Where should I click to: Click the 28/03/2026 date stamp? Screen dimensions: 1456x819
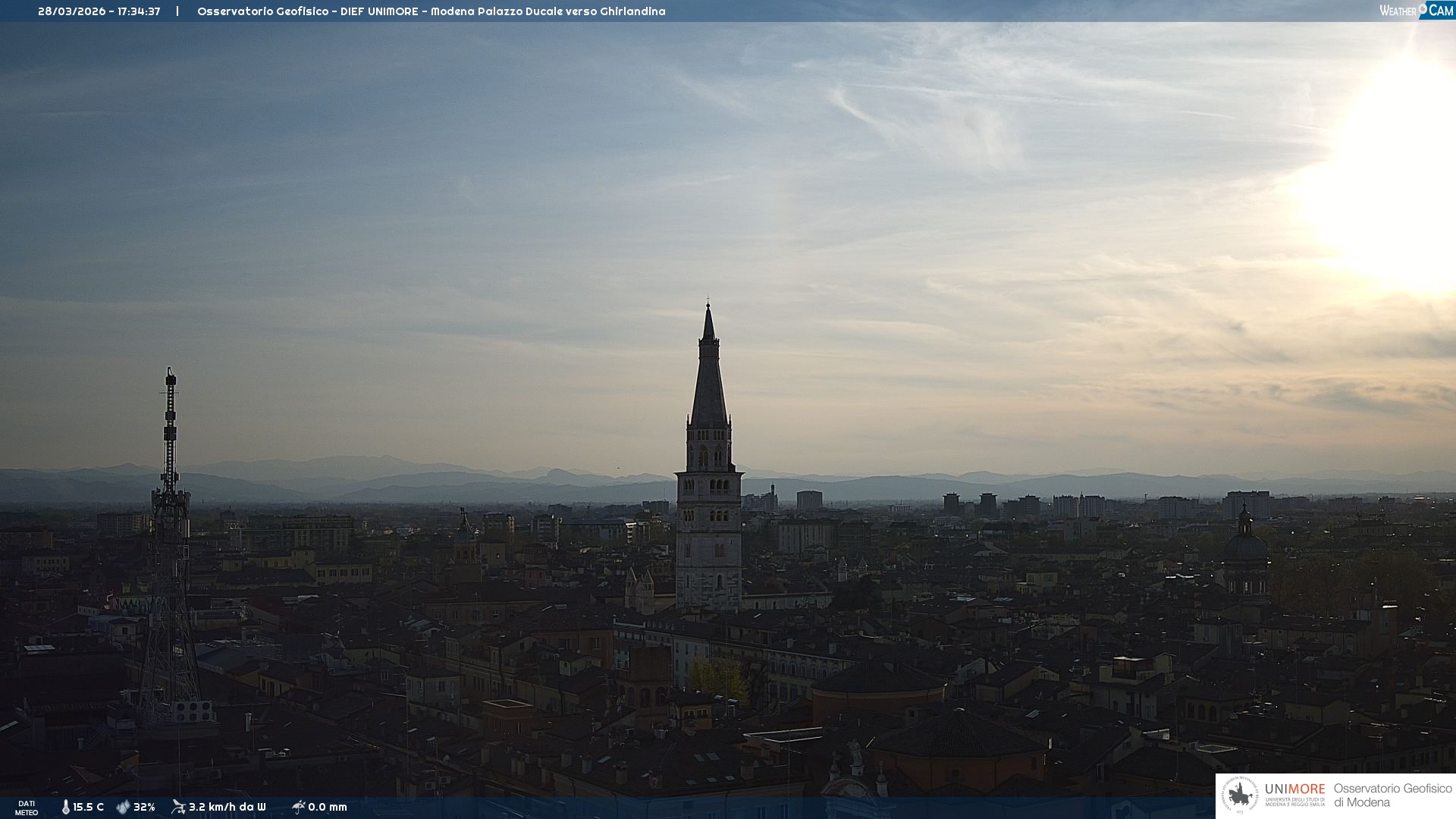point(71,11)
